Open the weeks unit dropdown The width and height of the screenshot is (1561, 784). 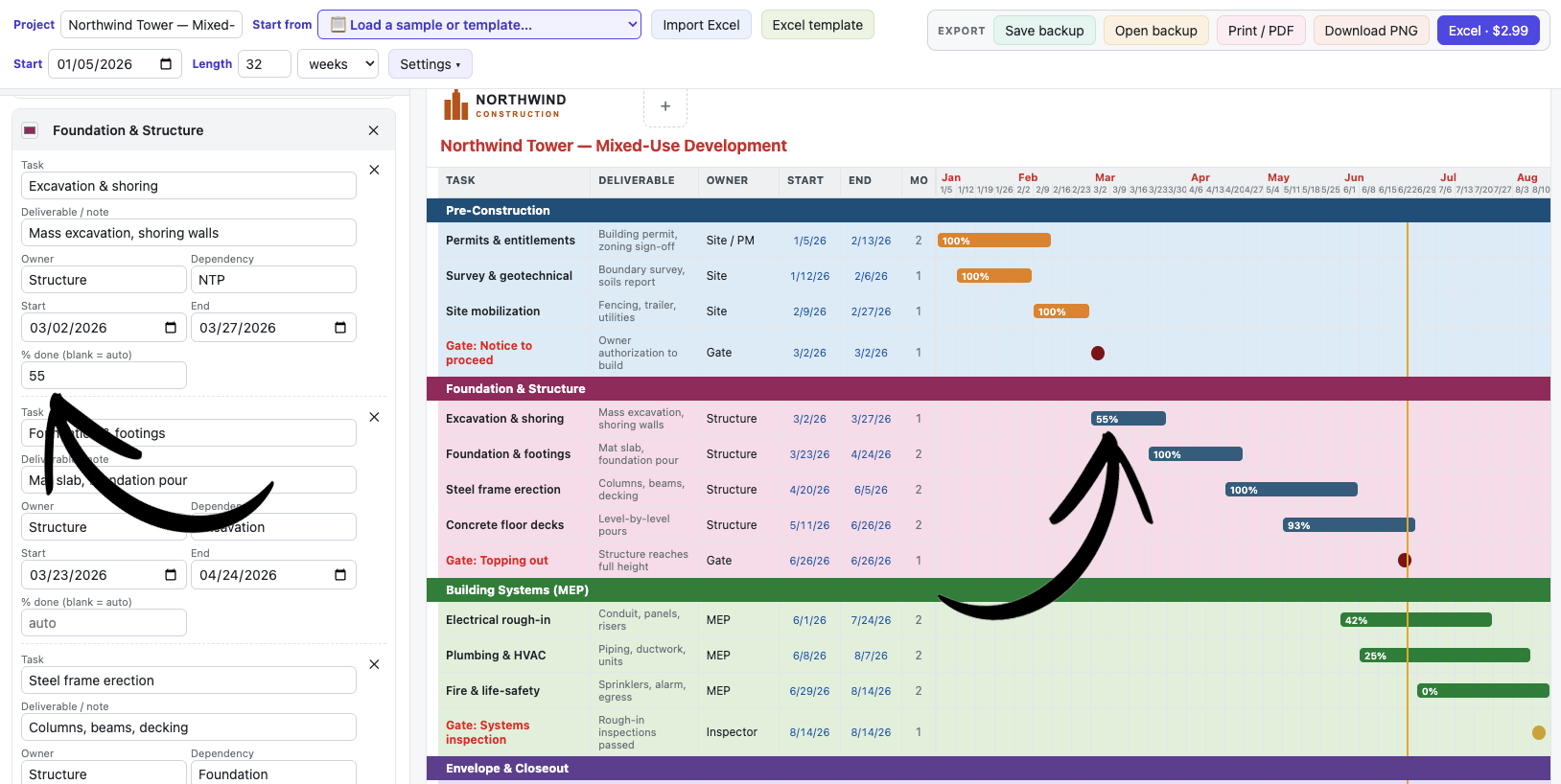(x=338, y=64)
